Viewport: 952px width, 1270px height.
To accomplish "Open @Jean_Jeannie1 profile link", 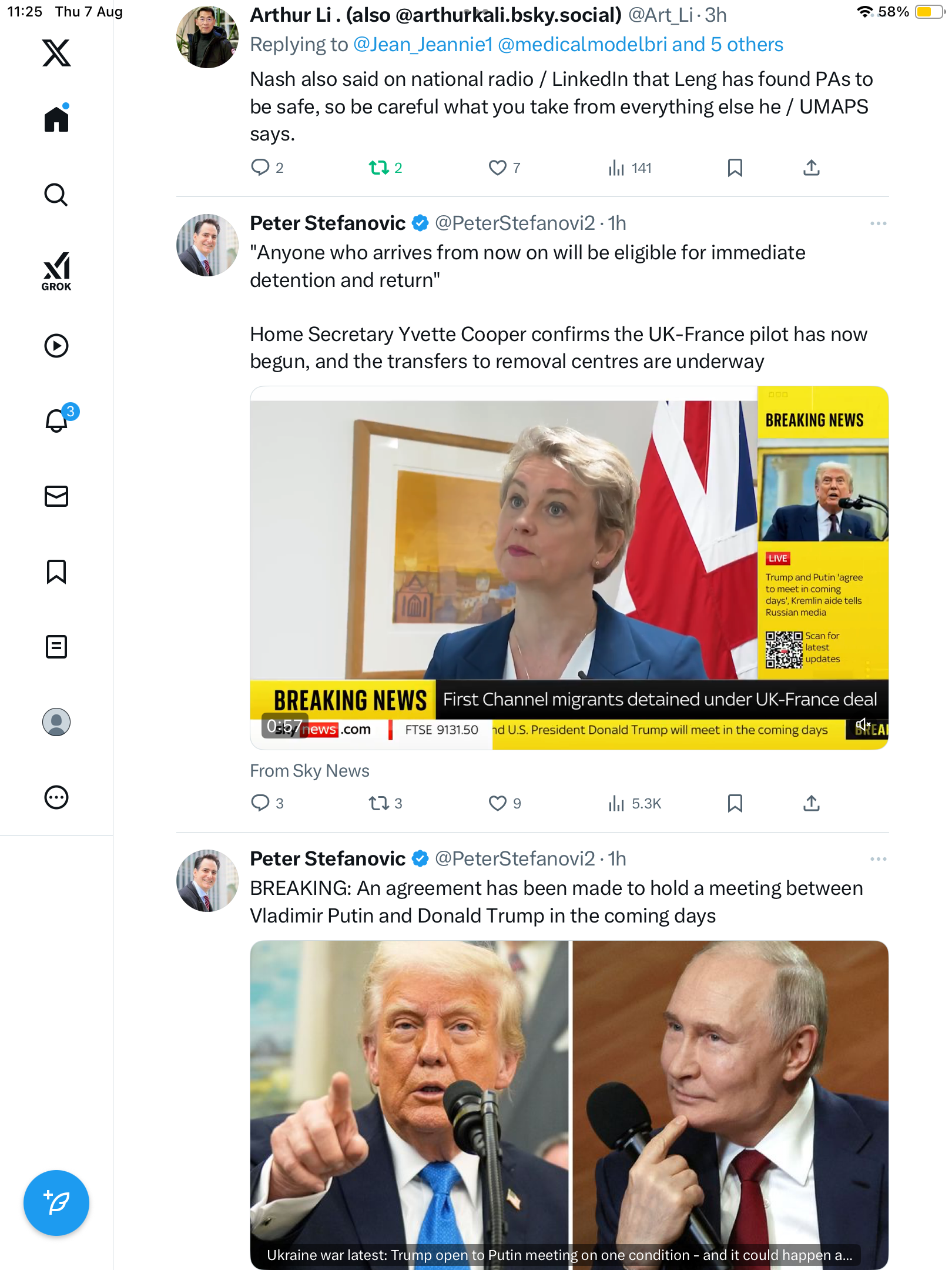I will coord(423,45).
